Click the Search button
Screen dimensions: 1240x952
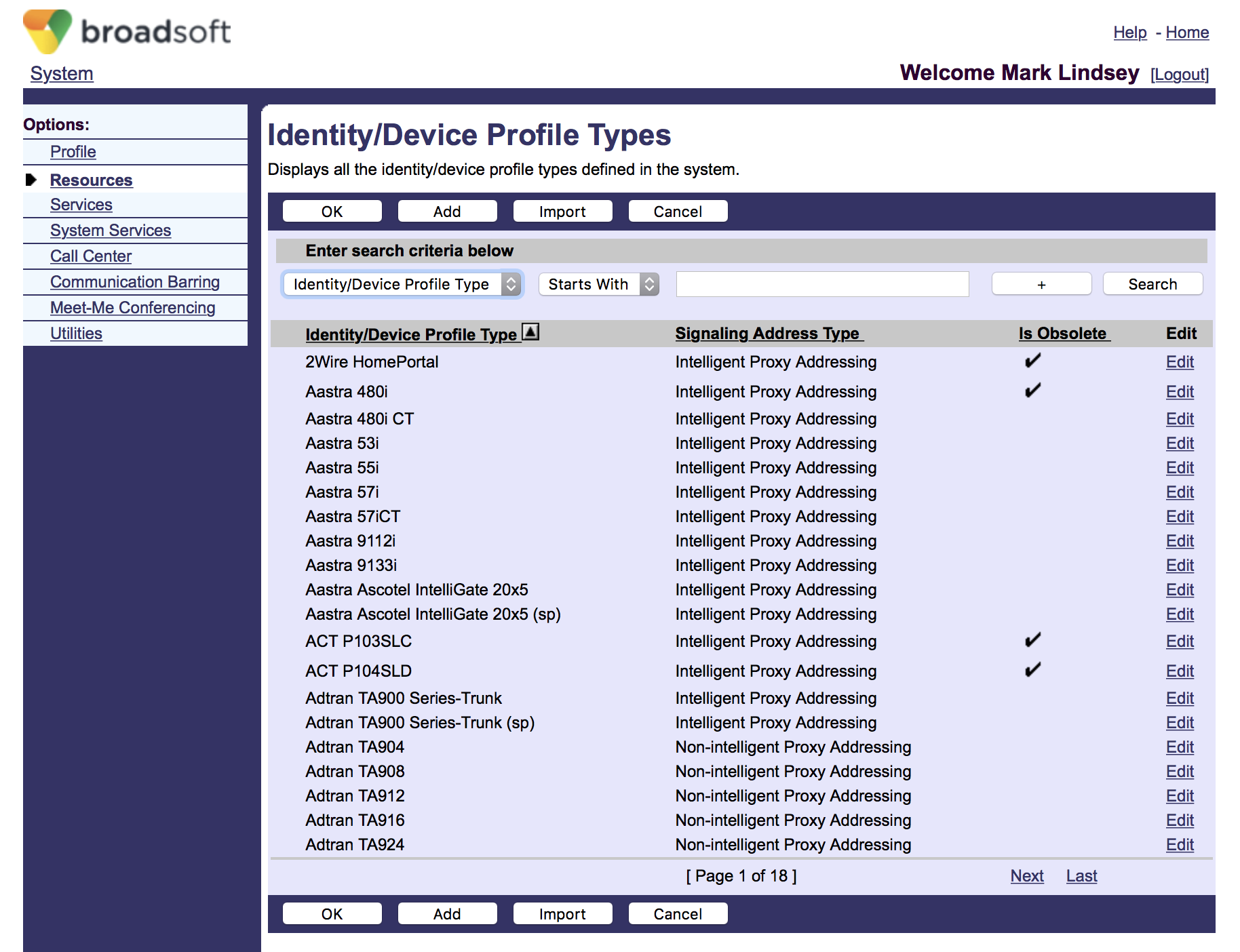pyautogui.click(x=1152, y=284)
